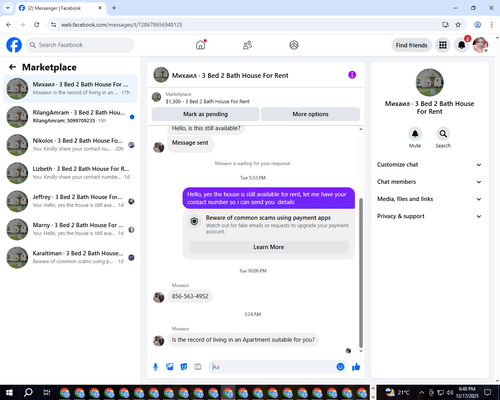This screenshot has width=500, height=400.
Task: Open the Nikolos conversation
Action: [70, 145]
